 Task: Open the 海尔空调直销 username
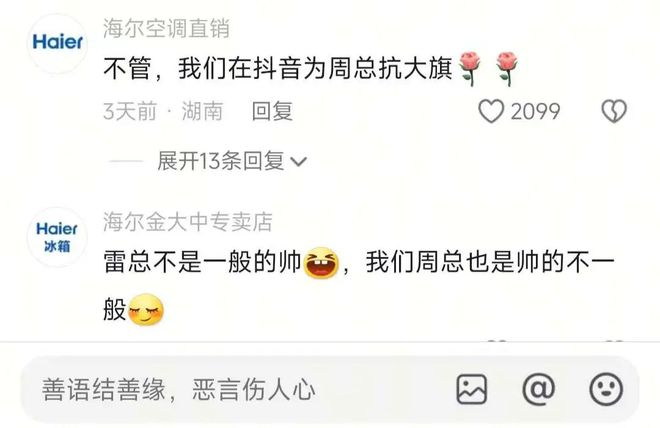(166, 29)
